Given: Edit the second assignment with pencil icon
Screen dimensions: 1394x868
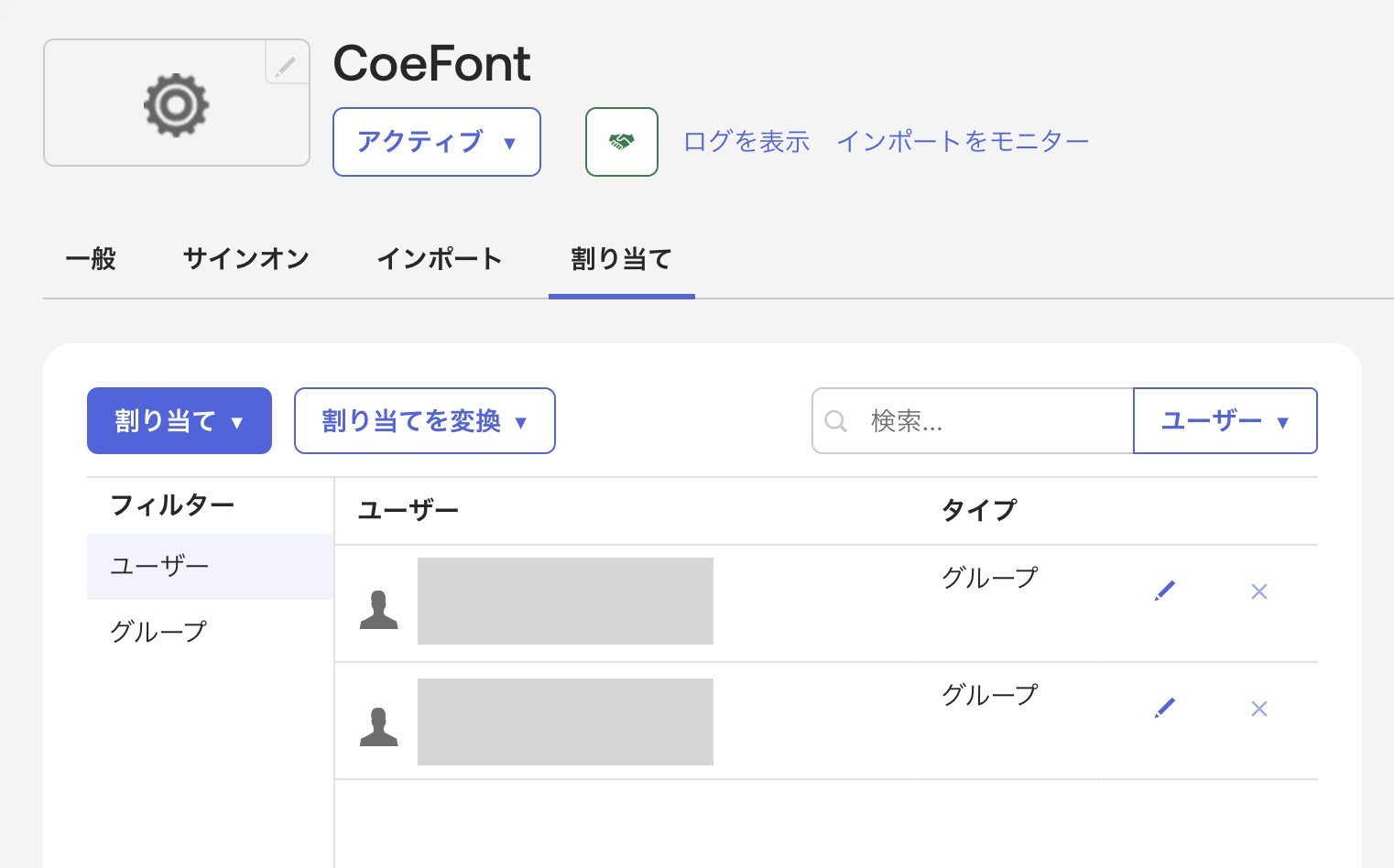Looking at the screenshot, I should point(1165,708).
